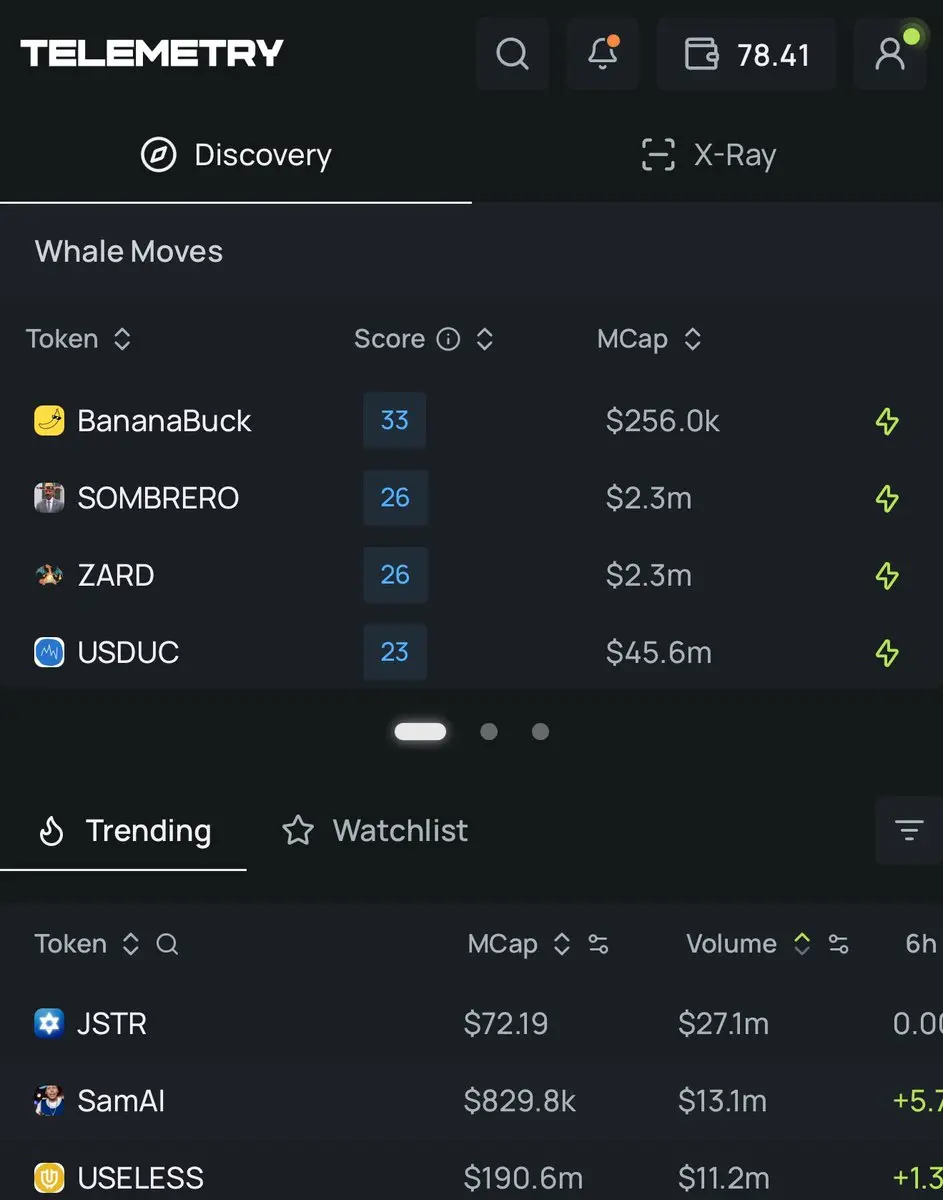Open the search magnifier in header
The image size is (943, 1200).
(512, 54)
